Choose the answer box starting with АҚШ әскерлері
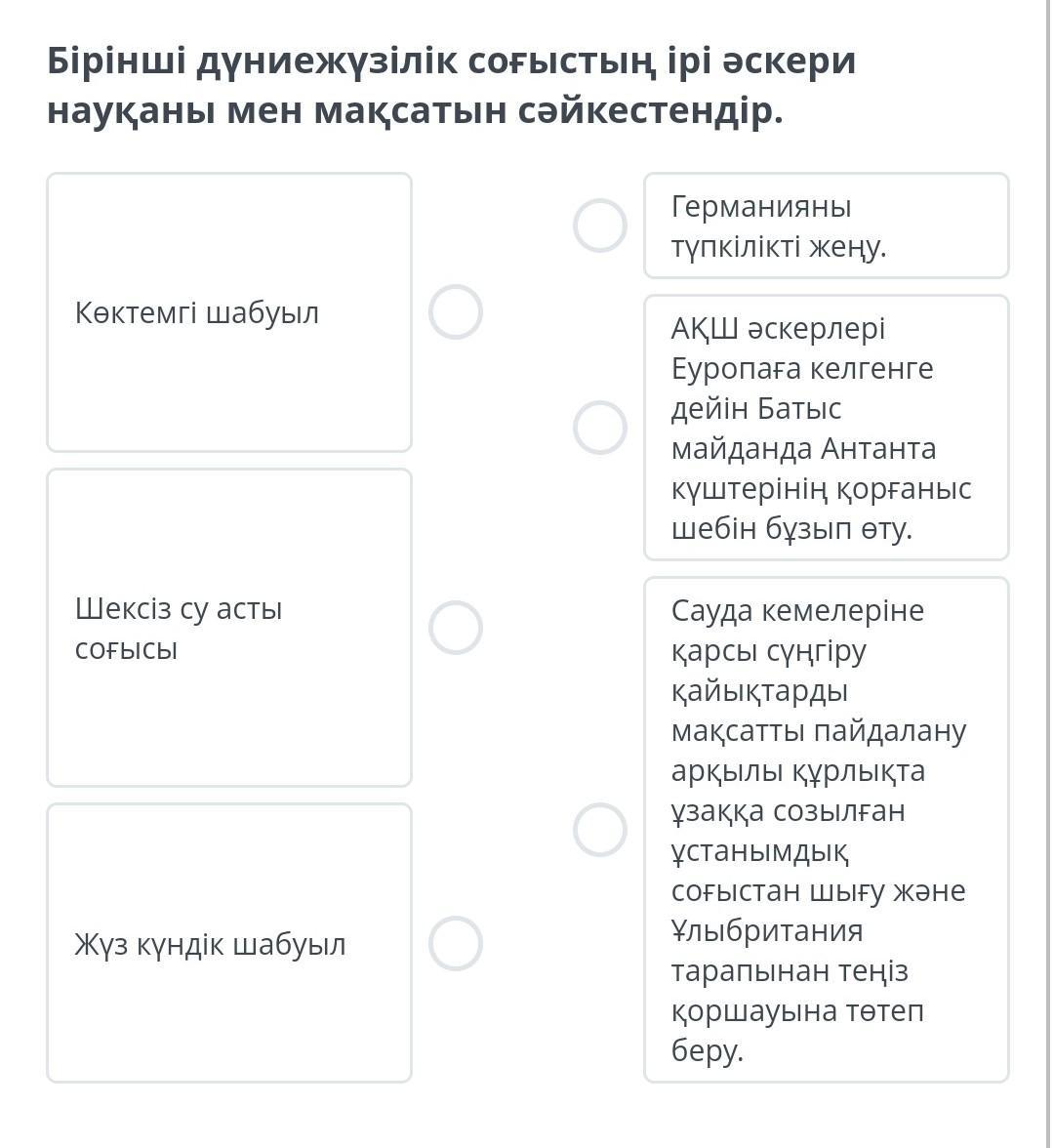Screen dimensions: 1054x1148 pos(827,428)
